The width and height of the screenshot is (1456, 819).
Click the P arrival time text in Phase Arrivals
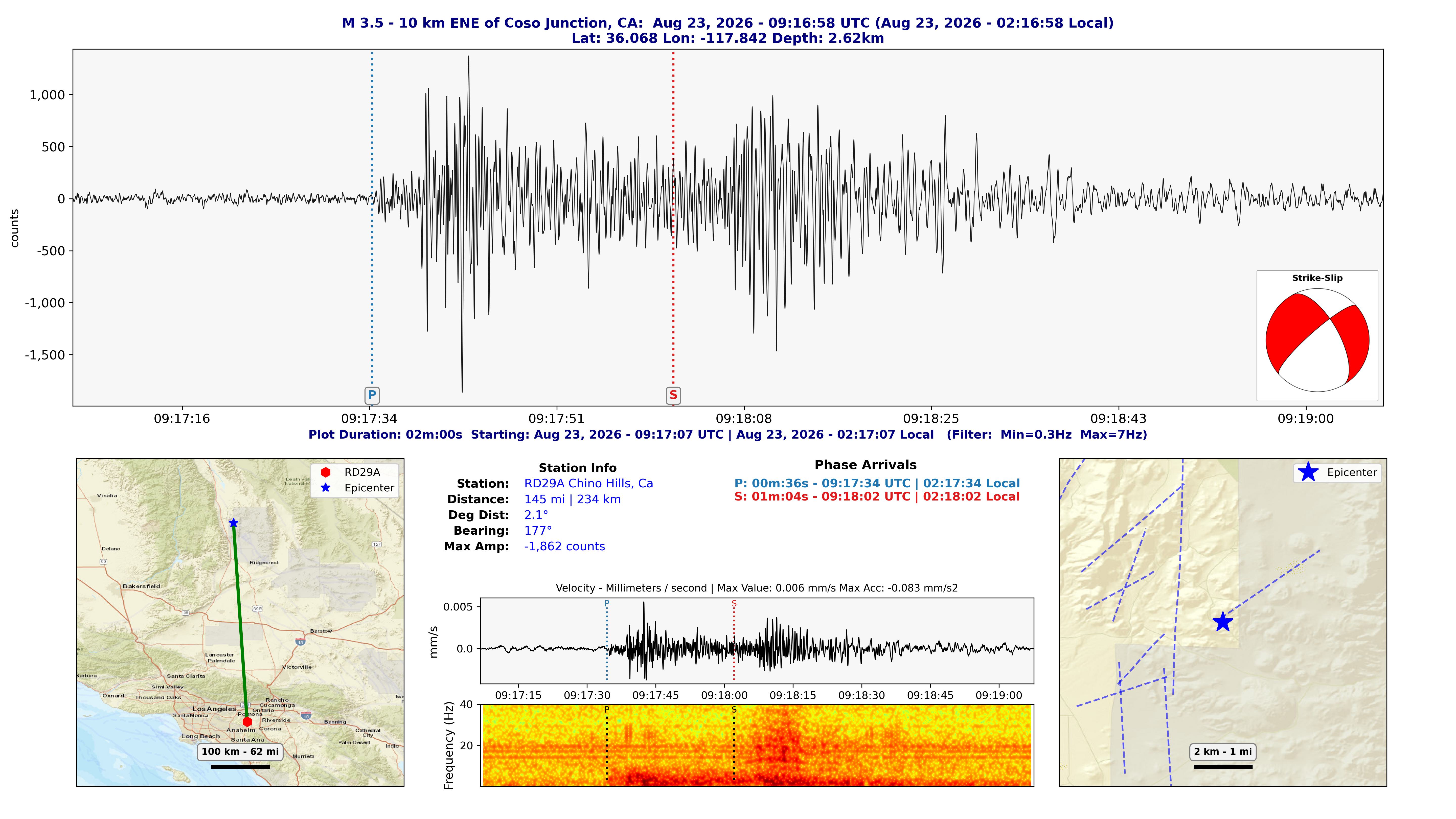pos(877,483)
